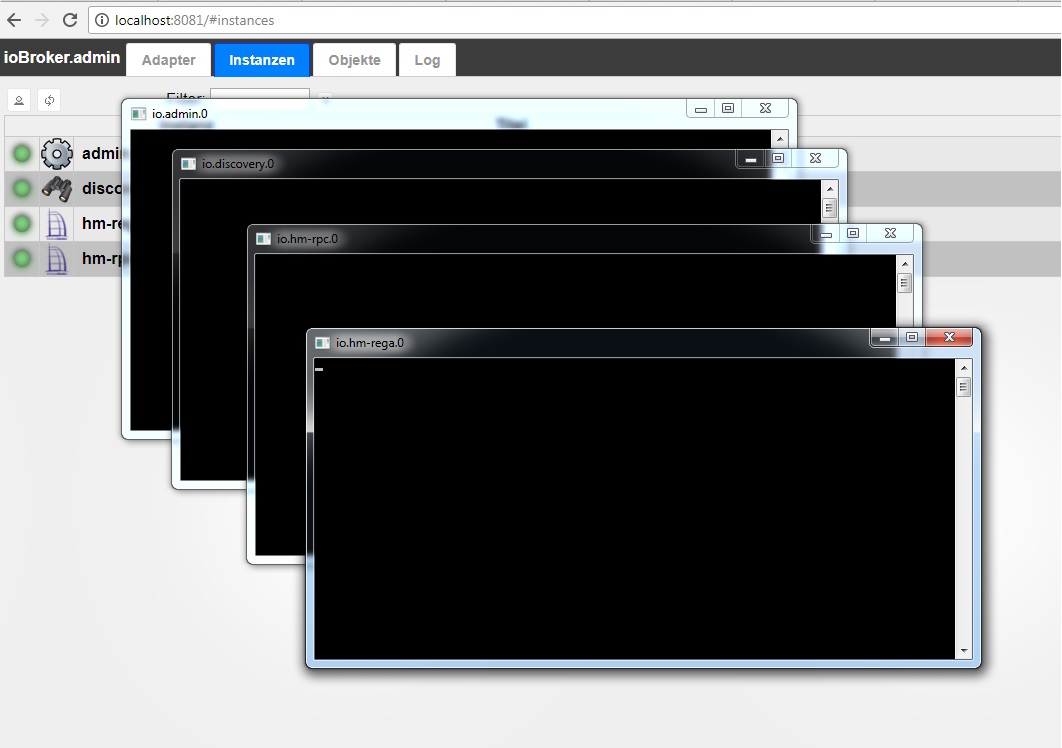
Task: Toggle the hm-rpc instance green status light
Action: coord(20,259)
